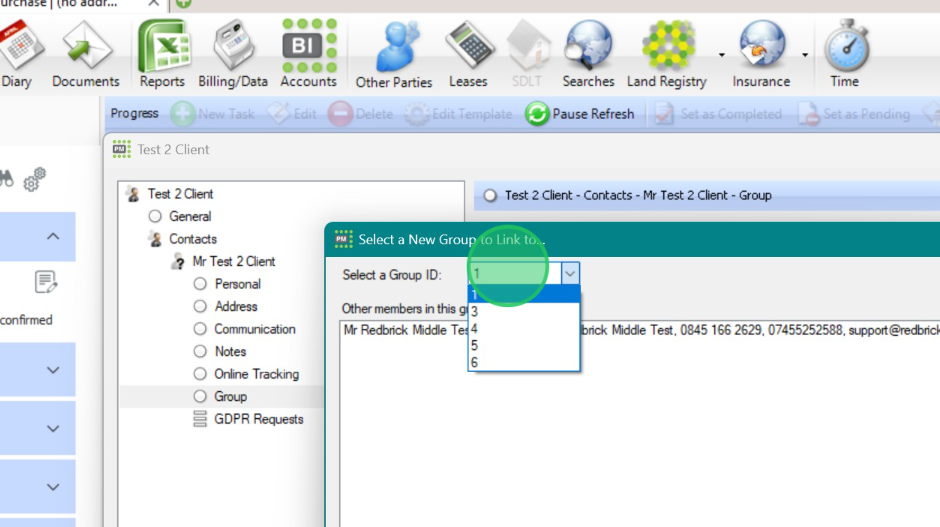Close the purchase tab
This screenshot has width=940, height=527.
coord(153,4)
